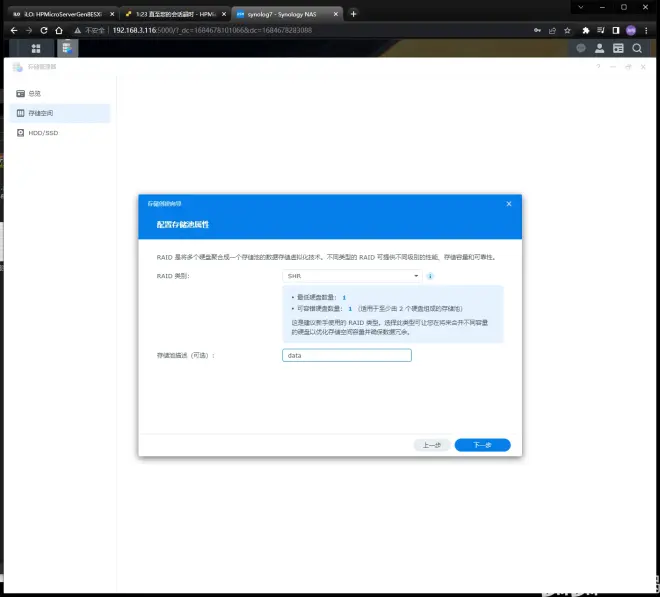Click the storage pool description field
660x597 pixels.
pyautogui.click(x=347, y=355)
